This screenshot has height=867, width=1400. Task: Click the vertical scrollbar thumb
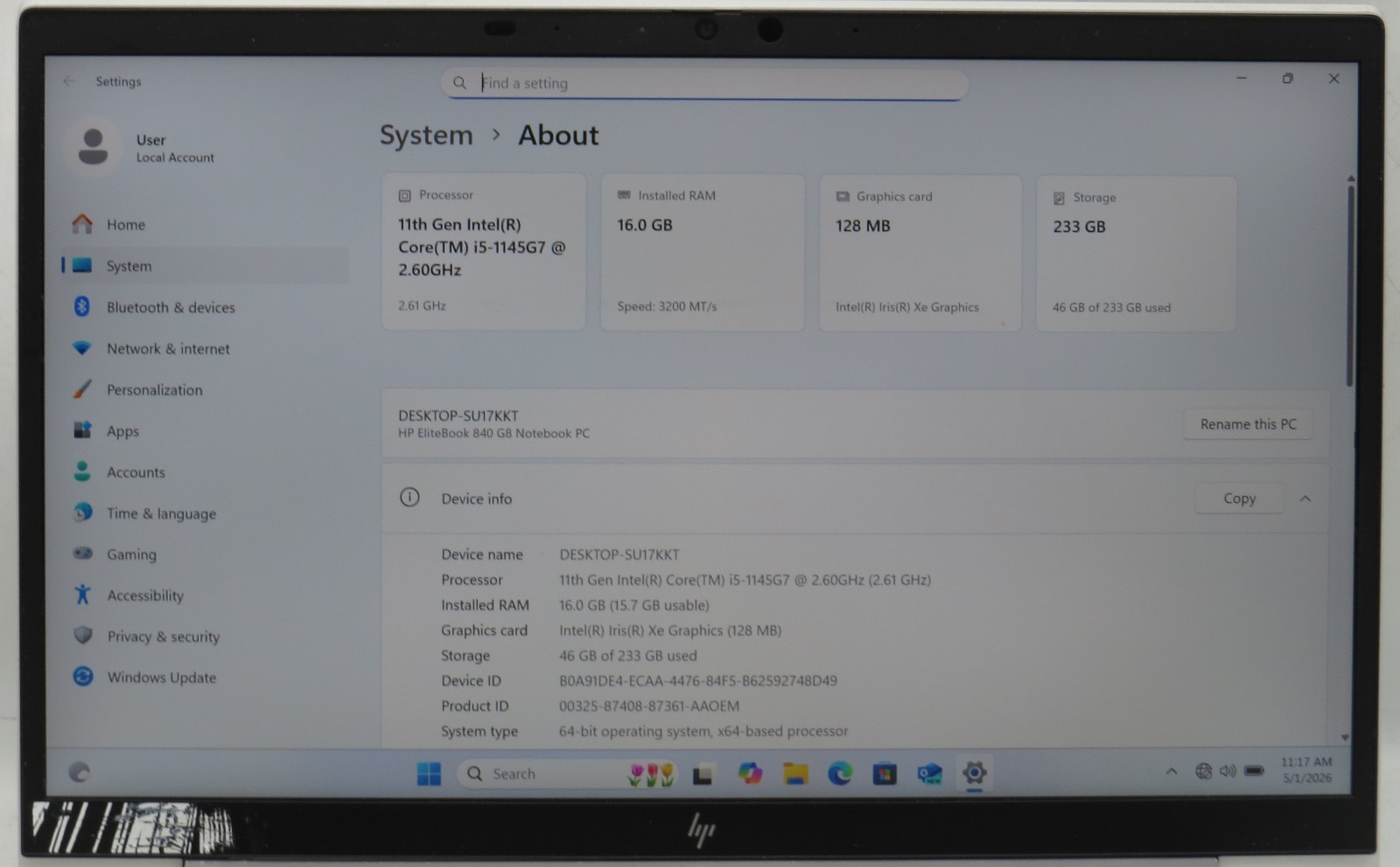pos(1350,285)
